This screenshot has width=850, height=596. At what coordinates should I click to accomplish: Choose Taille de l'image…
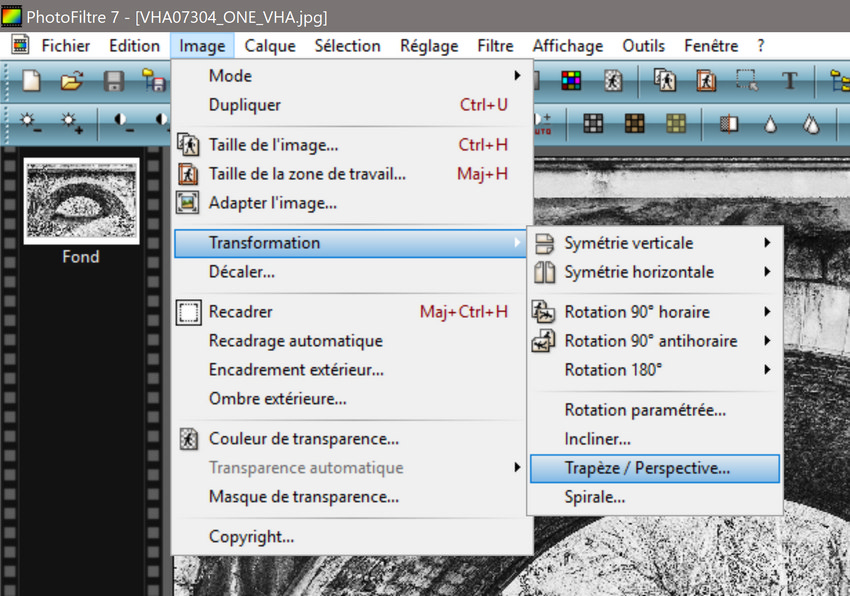tap(351, 145)
